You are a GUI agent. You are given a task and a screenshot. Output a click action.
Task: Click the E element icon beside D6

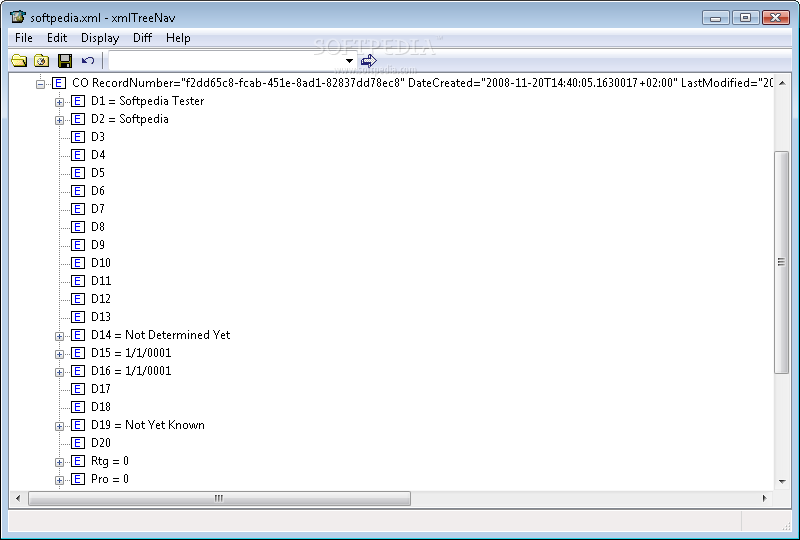78,191
